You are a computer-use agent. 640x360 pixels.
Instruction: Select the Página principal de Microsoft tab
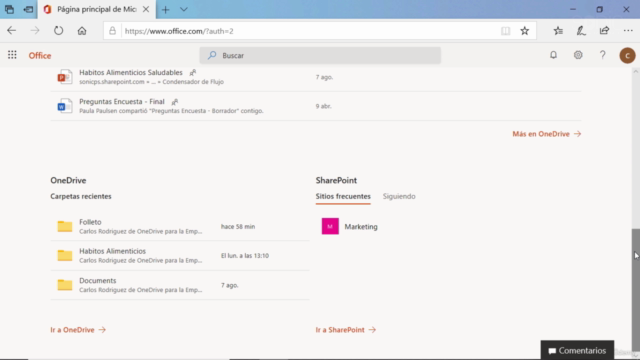(x=97, y=9)
